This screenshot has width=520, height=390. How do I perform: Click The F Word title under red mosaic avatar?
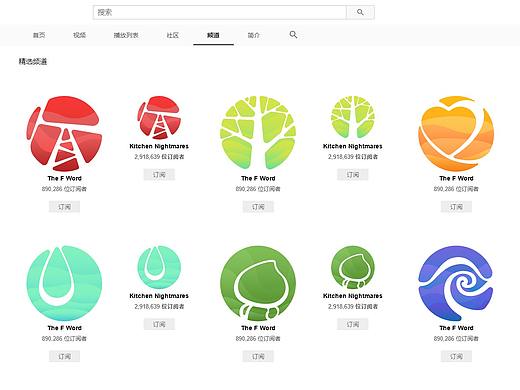click(x=64, y=178)
